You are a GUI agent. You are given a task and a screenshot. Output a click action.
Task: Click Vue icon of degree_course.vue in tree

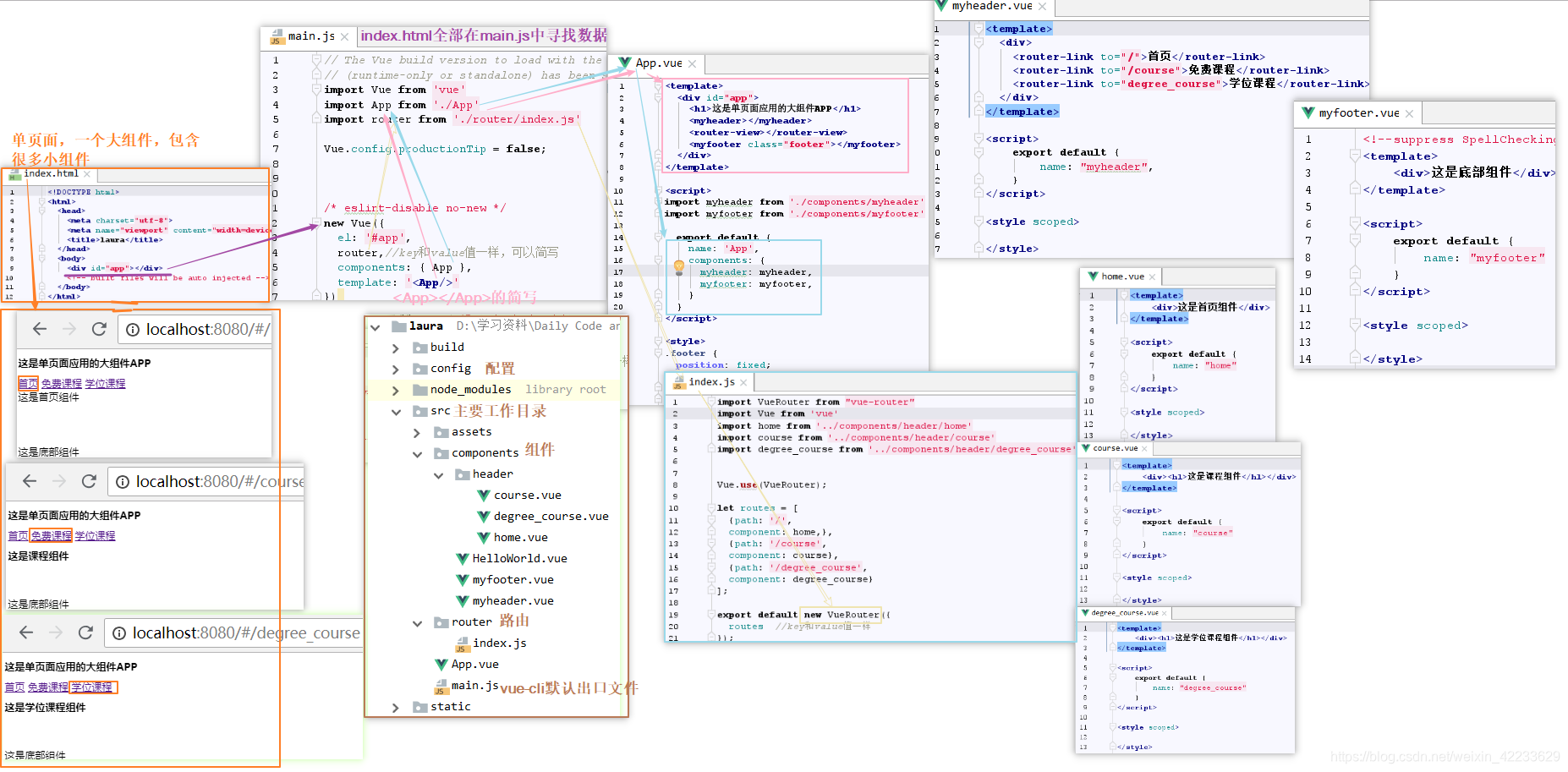(484, 516)
